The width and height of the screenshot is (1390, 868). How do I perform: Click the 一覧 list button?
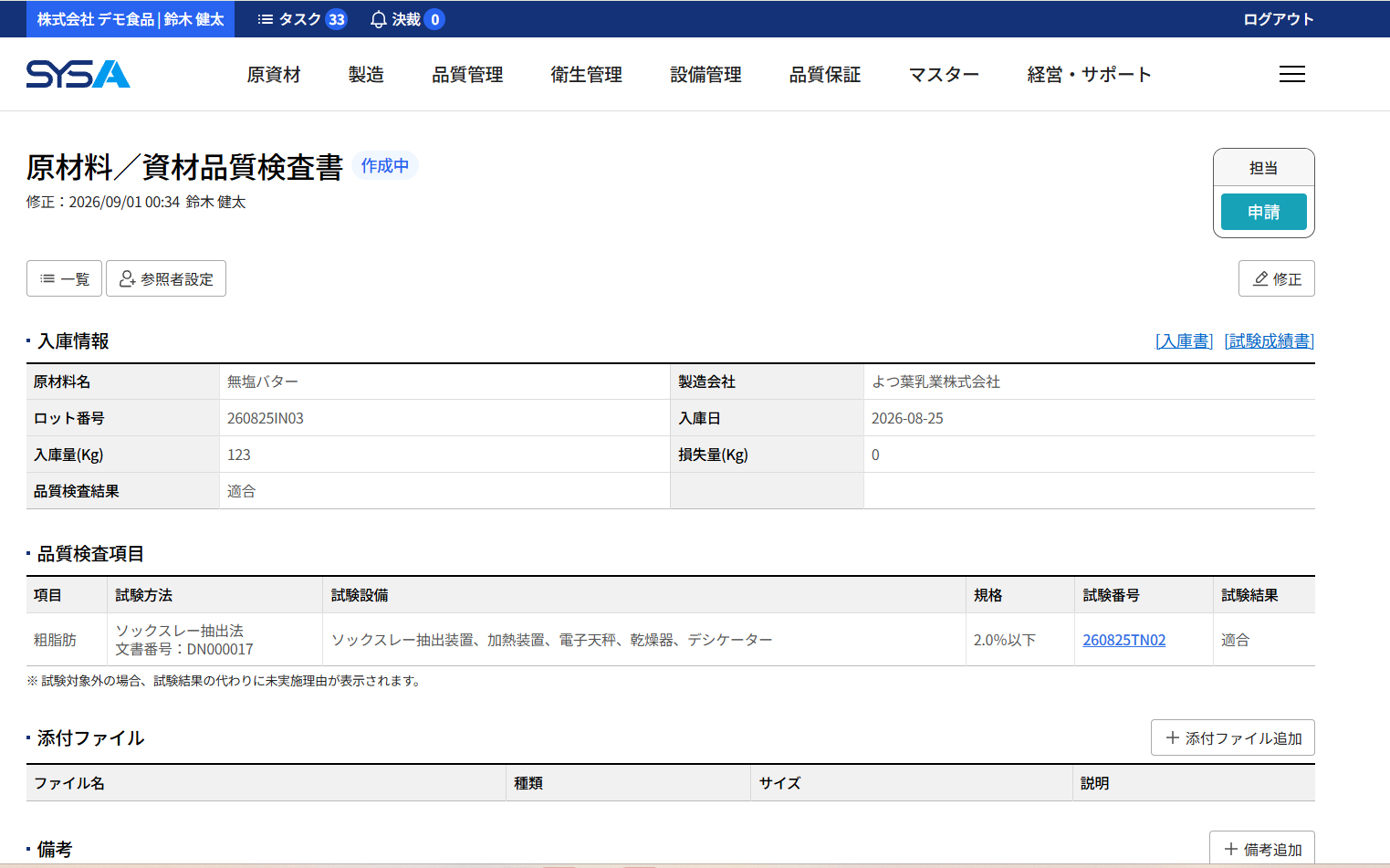(64, 278)
